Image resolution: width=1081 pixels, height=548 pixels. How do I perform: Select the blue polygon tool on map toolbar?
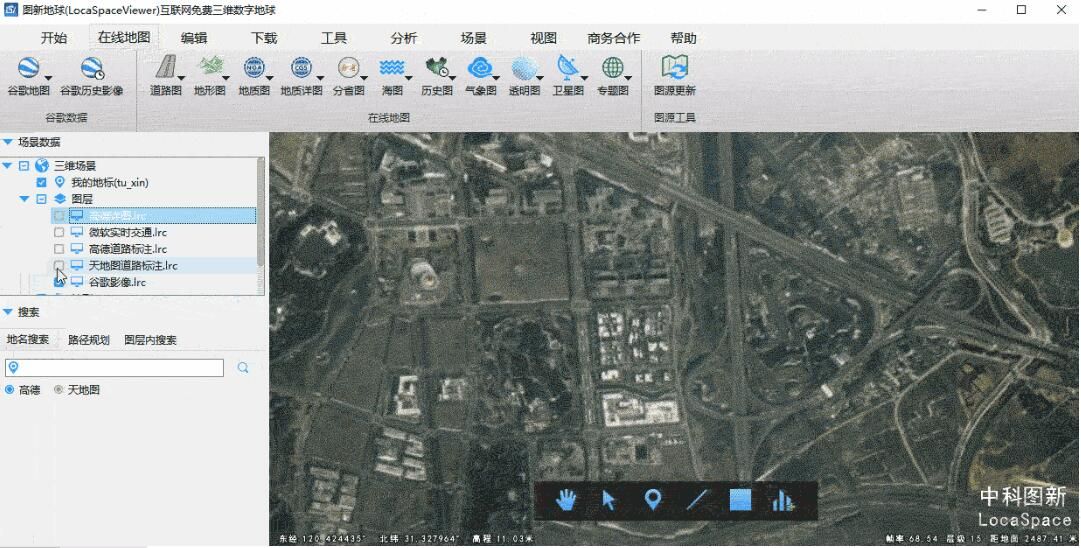[x=740, y=500]
